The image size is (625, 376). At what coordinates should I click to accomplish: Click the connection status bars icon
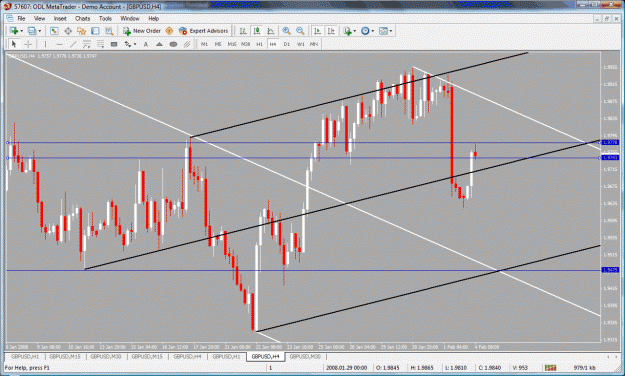[x=550, y=368]
